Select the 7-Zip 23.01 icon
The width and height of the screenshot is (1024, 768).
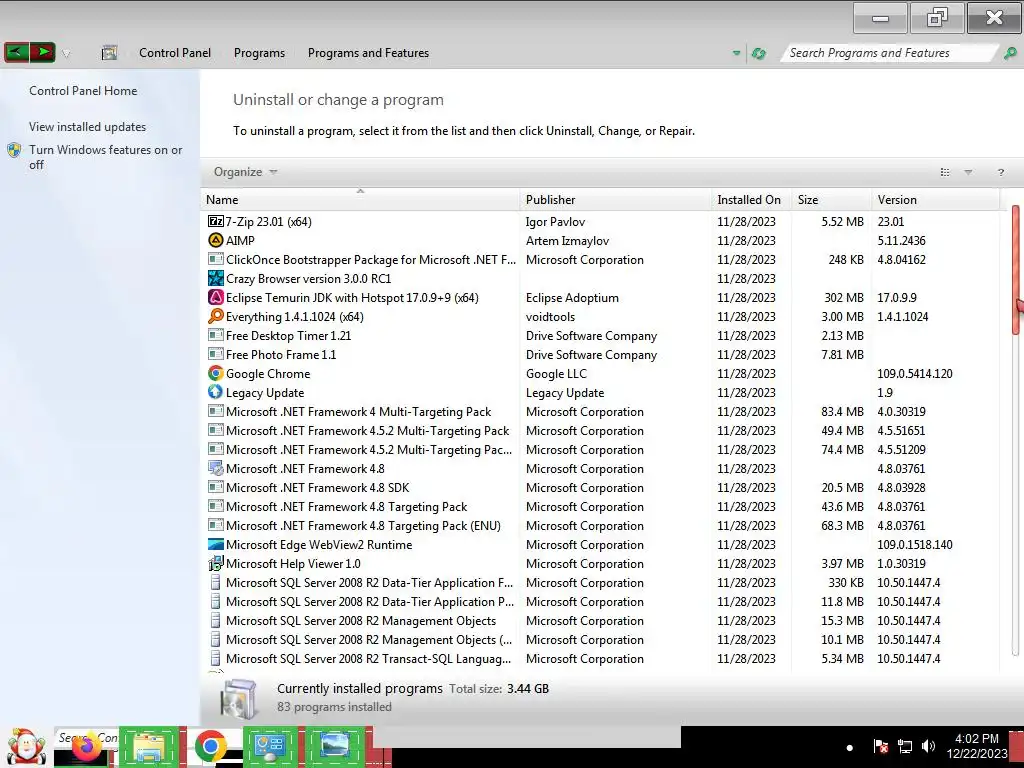[x=216, y=221]
